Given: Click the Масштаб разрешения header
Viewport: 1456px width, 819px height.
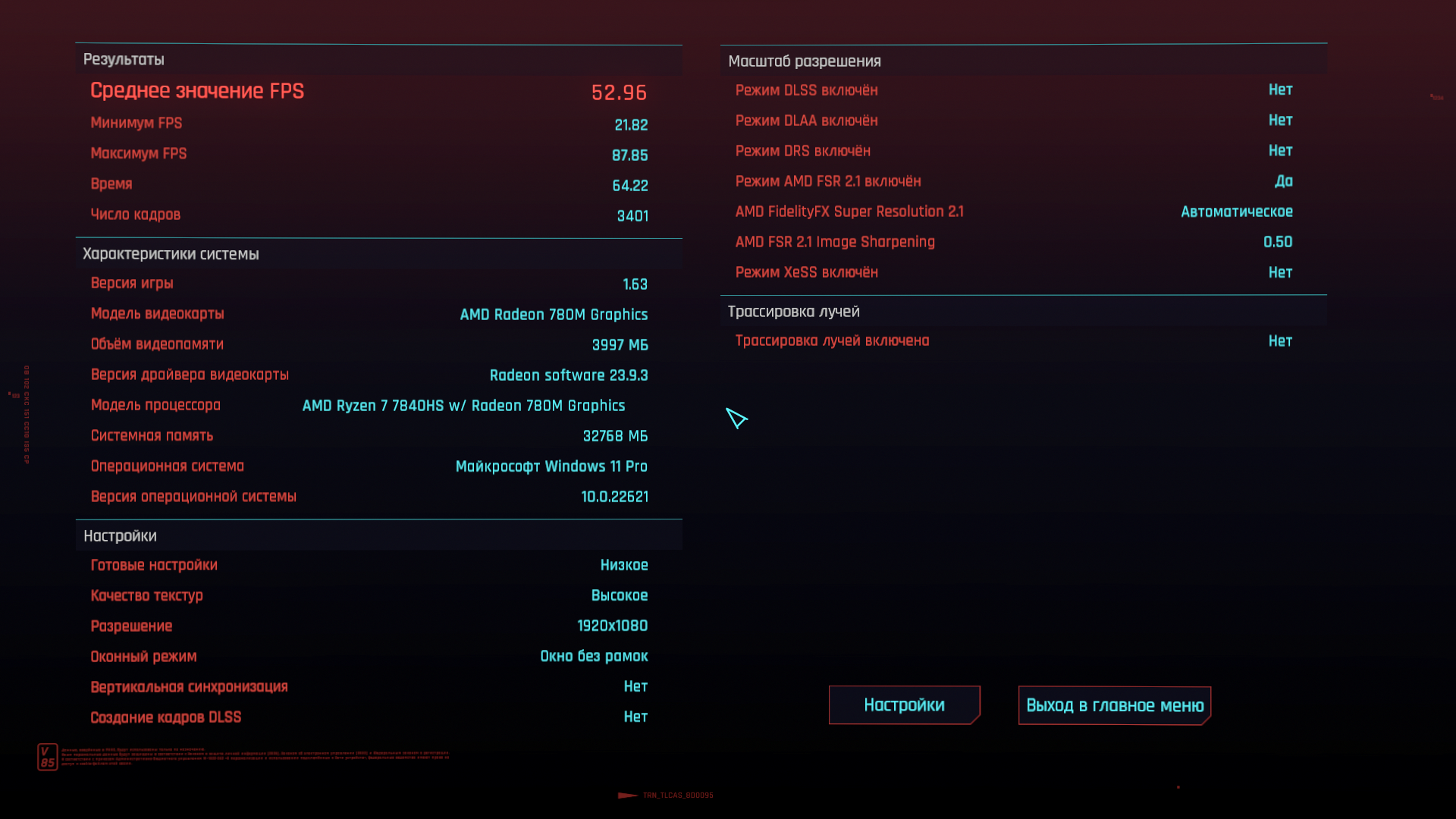Looking at the screenshot, I should (x=805, y=61).
